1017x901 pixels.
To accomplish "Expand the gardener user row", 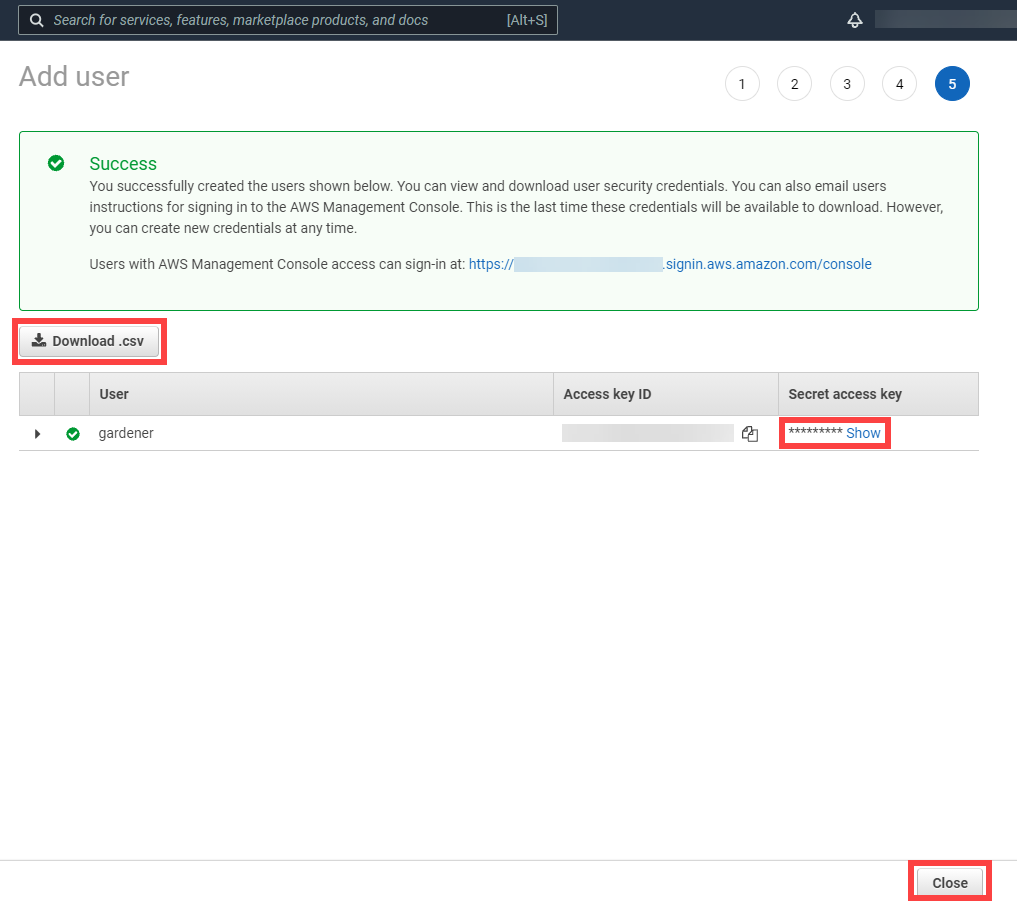I will coord(37,434).
